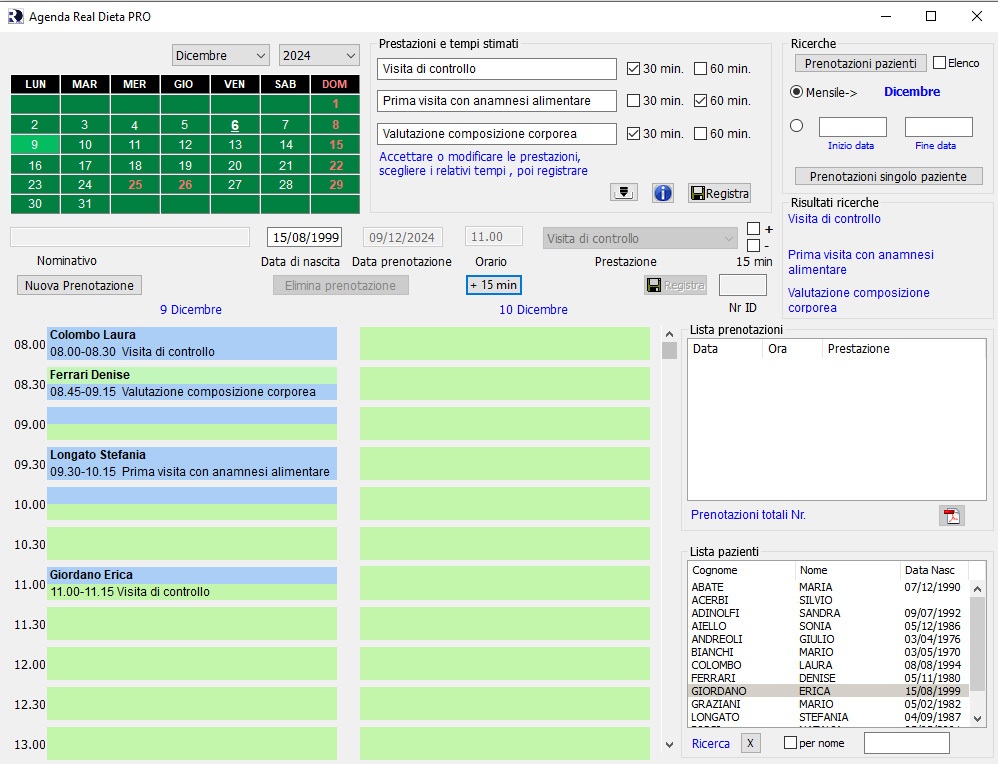The height and width of the screenshot is (764, 998).
Task: Select Longato Stefania appointment
Action: point(192,463)
